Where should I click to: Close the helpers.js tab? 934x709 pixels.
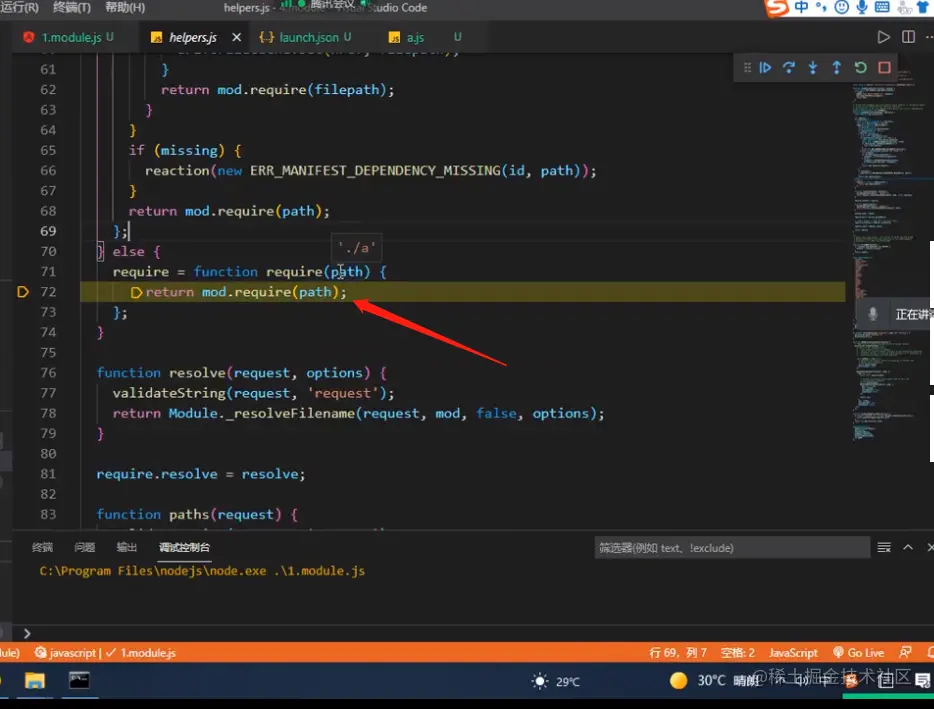click(x=236, y=37)
